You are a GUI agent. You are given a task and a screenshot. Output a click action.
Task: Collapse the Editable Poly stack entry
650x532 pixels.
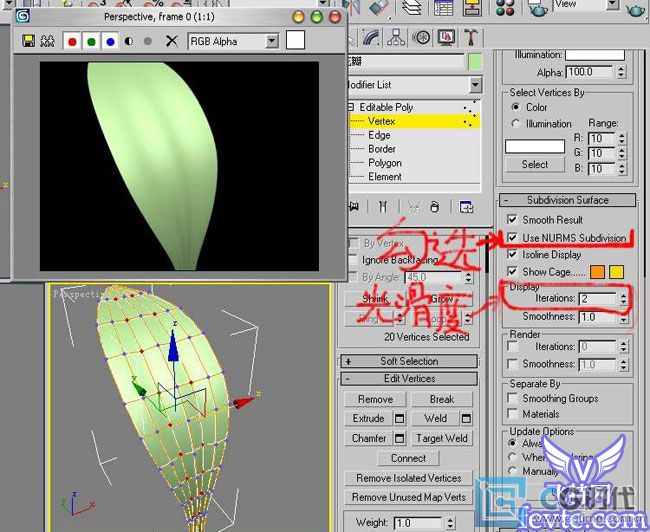tap(351, 107)
